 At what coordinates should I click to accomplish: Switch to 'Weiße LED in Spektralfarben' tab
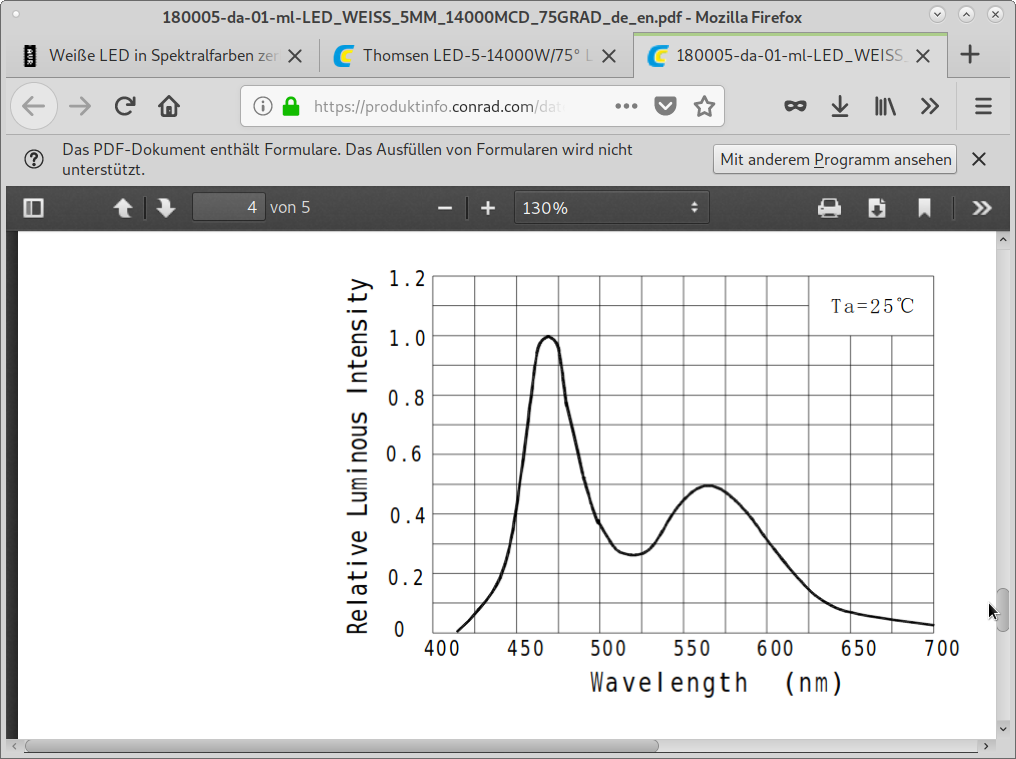point(162,56)
